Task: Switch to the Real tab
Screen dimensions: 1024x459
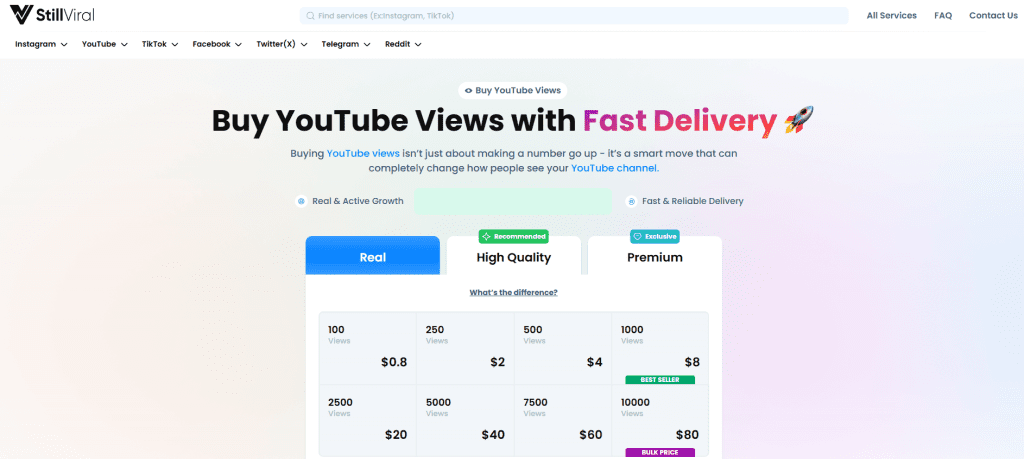Action: (x=372, y=256)
